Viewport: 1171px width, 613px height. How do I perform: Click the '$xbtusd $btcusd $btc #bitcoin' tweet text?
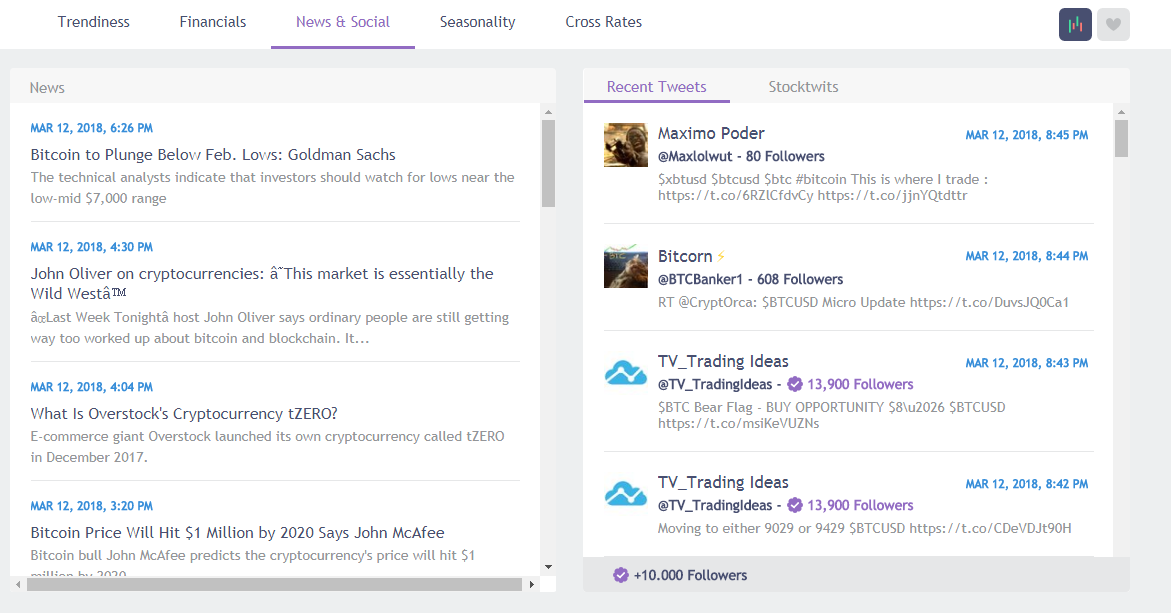coord(823,187)
